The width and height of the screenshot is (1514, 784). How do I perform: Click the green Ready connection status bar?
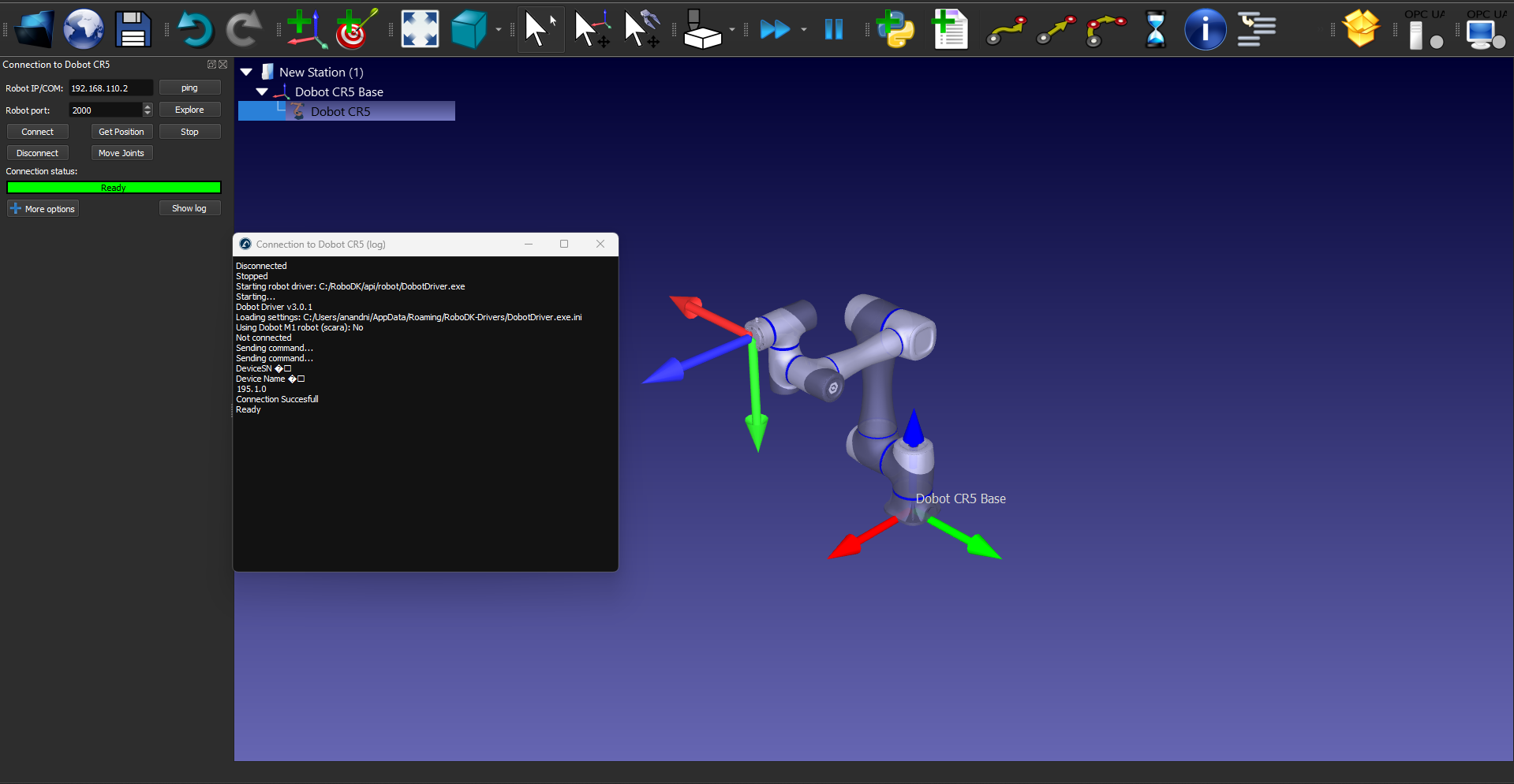114,188
